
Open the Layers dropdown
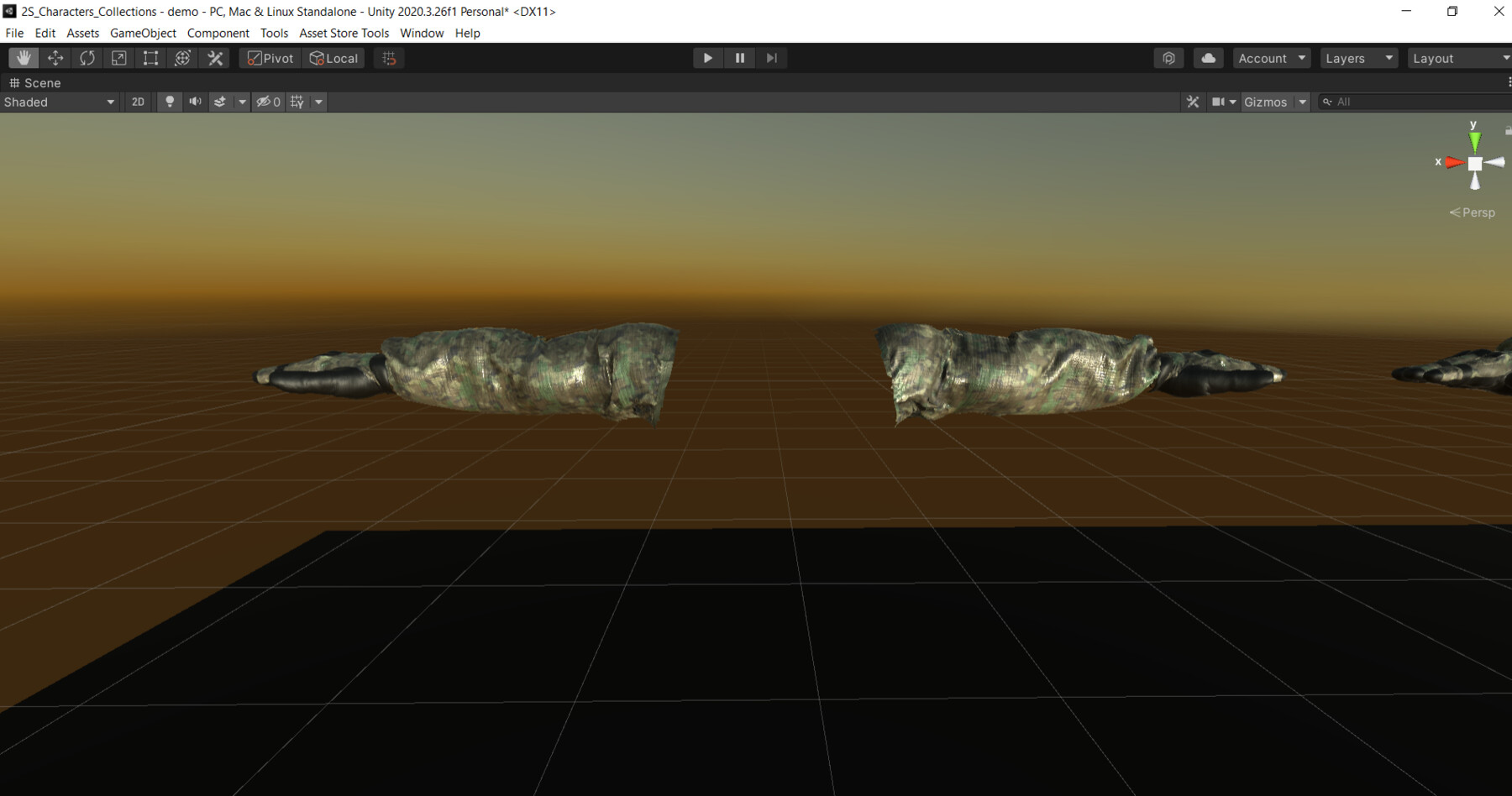(1359, 58)
